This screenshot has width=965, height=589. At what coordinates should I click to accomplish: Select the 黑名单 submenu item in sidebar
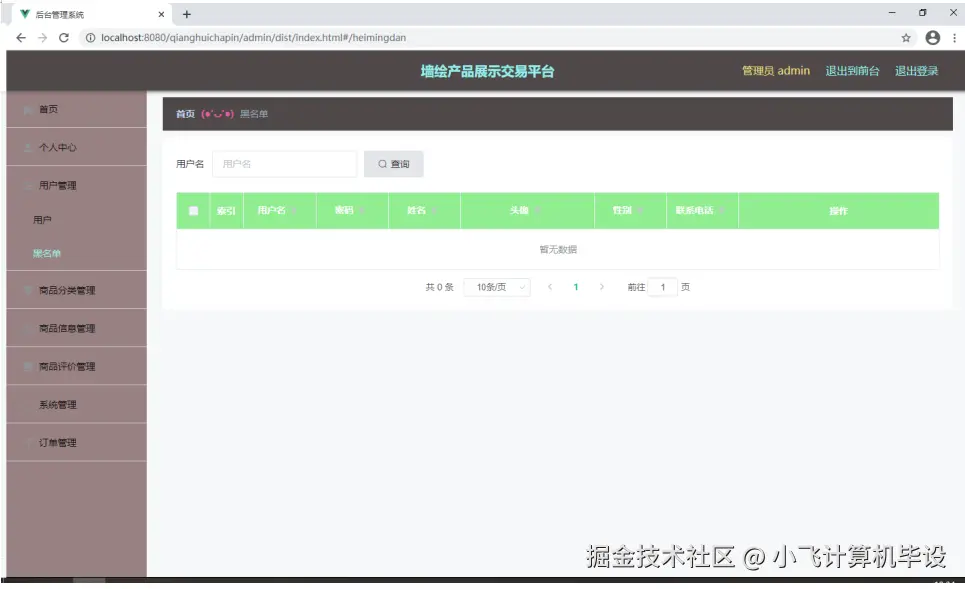pyautogui.click(x=76, y=254)
